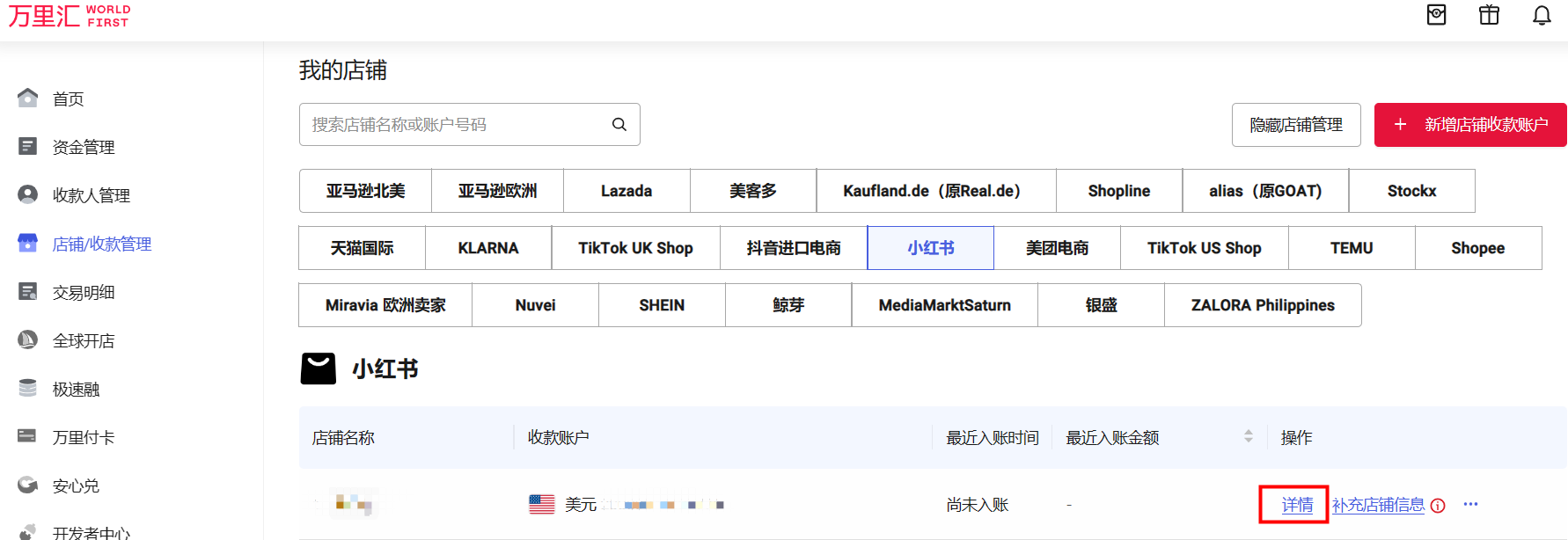The image size is (1568, 540).
Task: Open the gift rewards icon
Action: tap(1489, 15)
